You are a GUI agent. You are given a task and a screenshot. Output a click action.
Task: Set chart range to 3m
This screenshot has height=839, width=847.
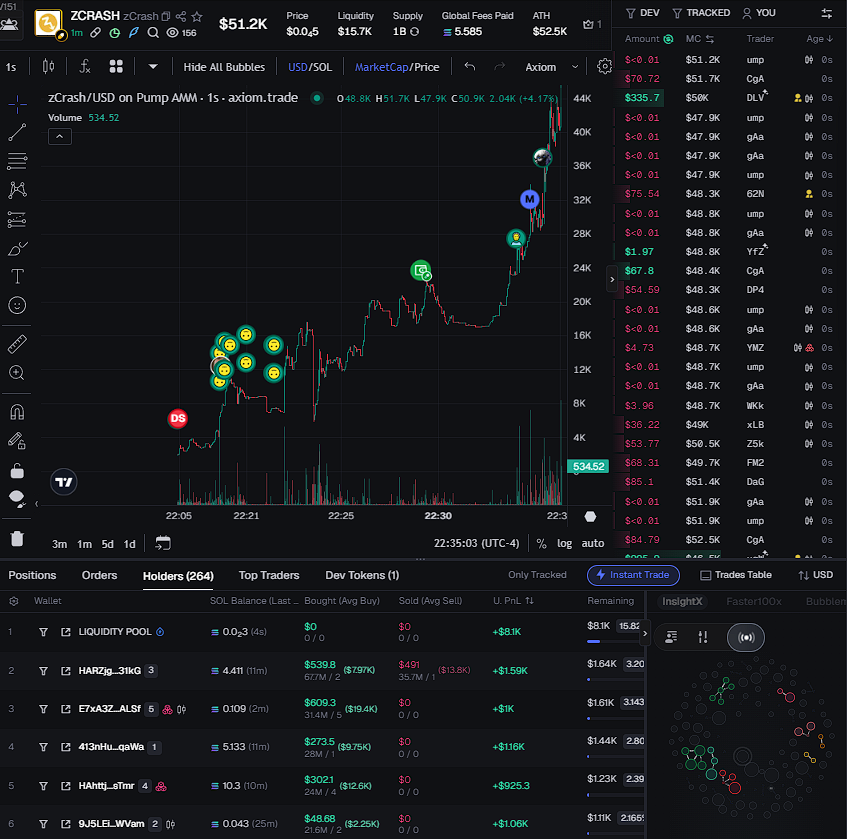59,543
